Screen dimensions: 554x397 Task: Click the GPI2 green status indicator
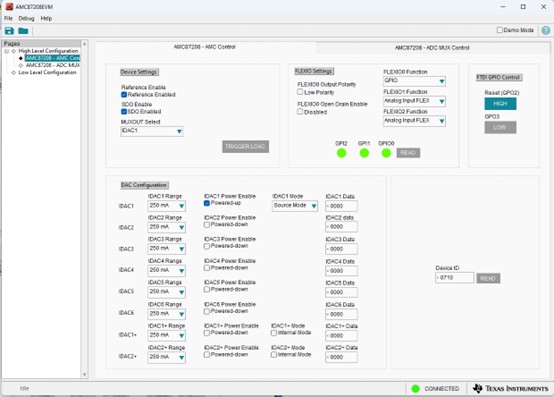click(341, 153)
